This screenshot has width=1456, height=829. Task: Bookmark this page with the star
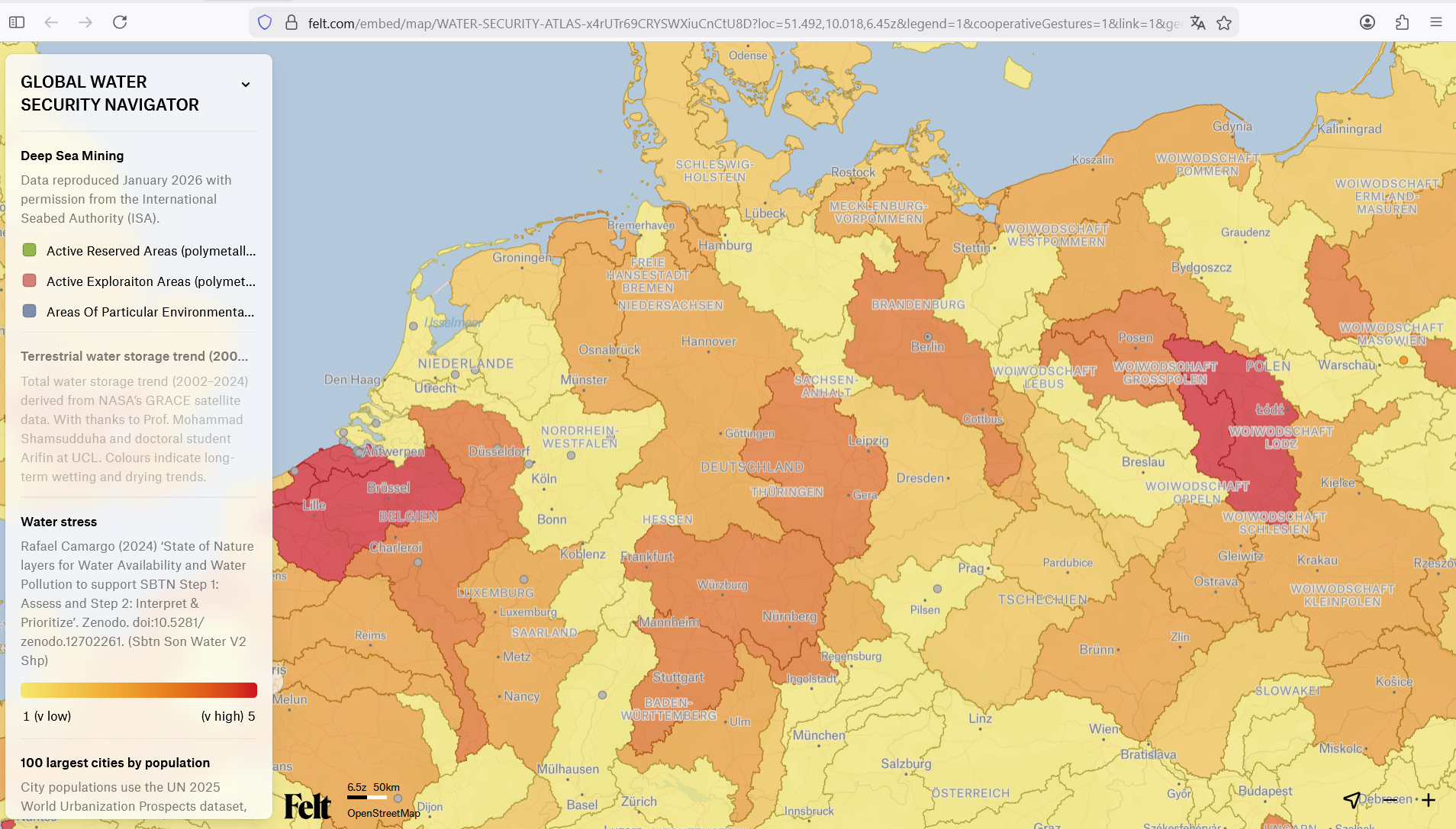[1224, 23]
